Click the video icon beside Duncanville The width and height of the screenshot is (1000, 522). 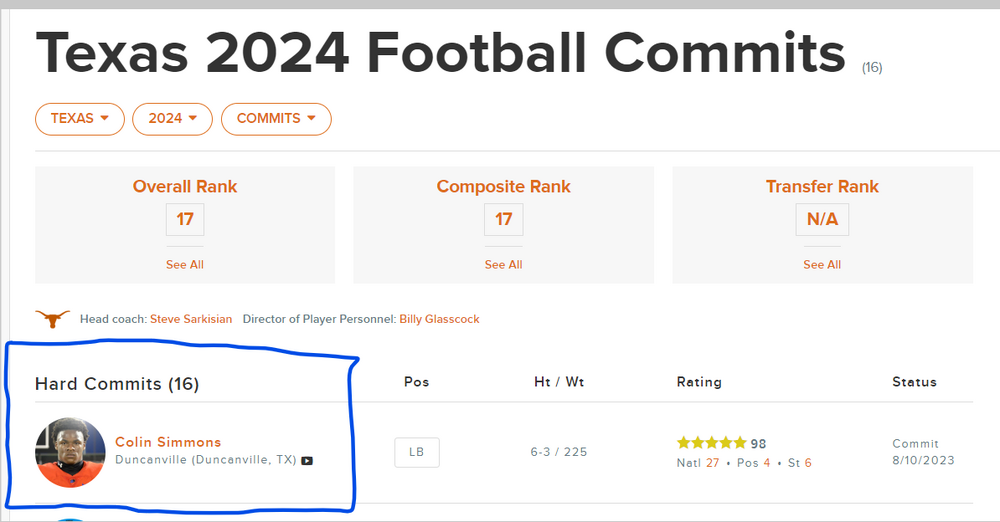(x=307, y=461)
